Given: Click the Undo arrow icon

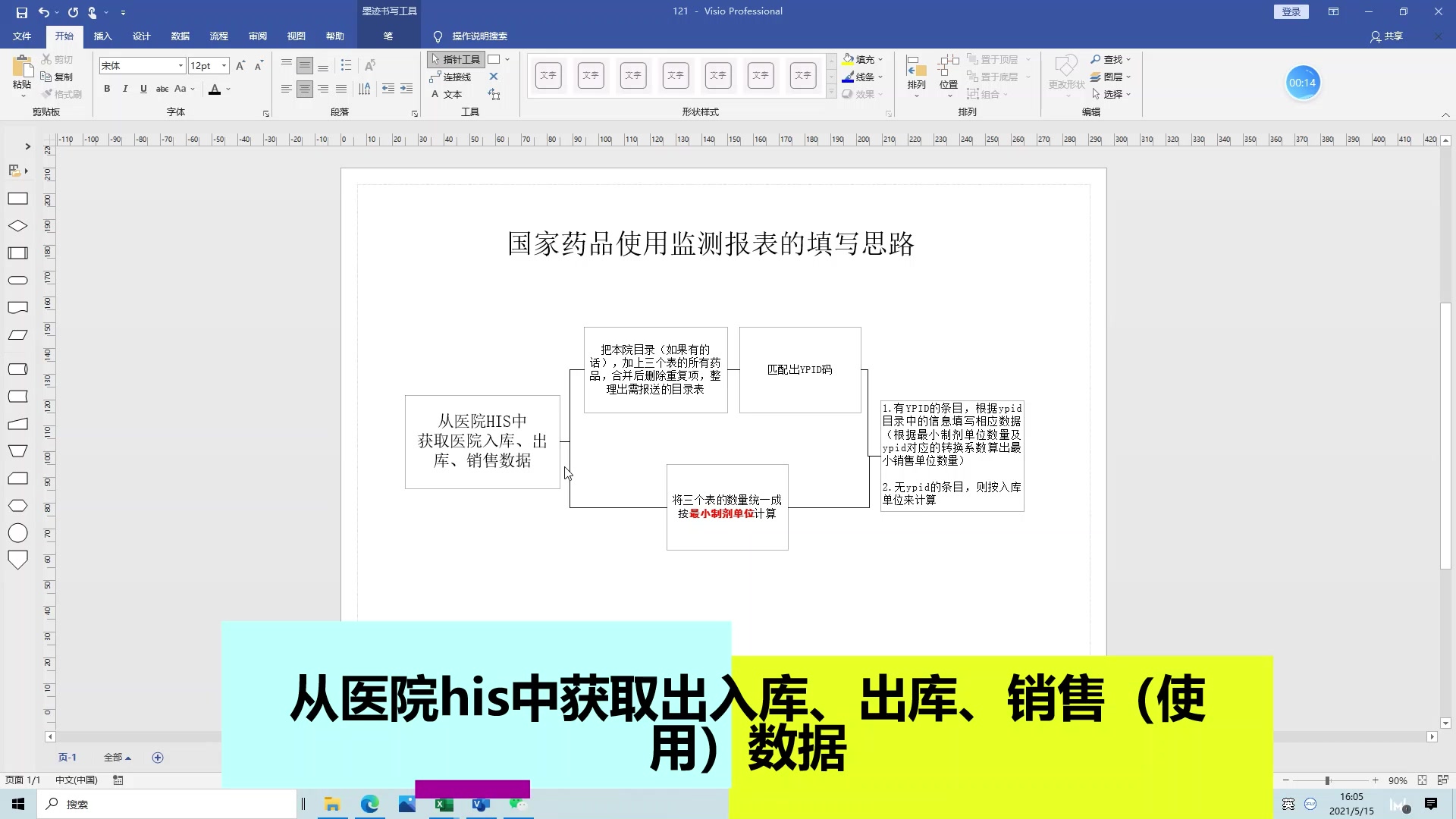Looking at the screenshot, I should coord(44,12).
